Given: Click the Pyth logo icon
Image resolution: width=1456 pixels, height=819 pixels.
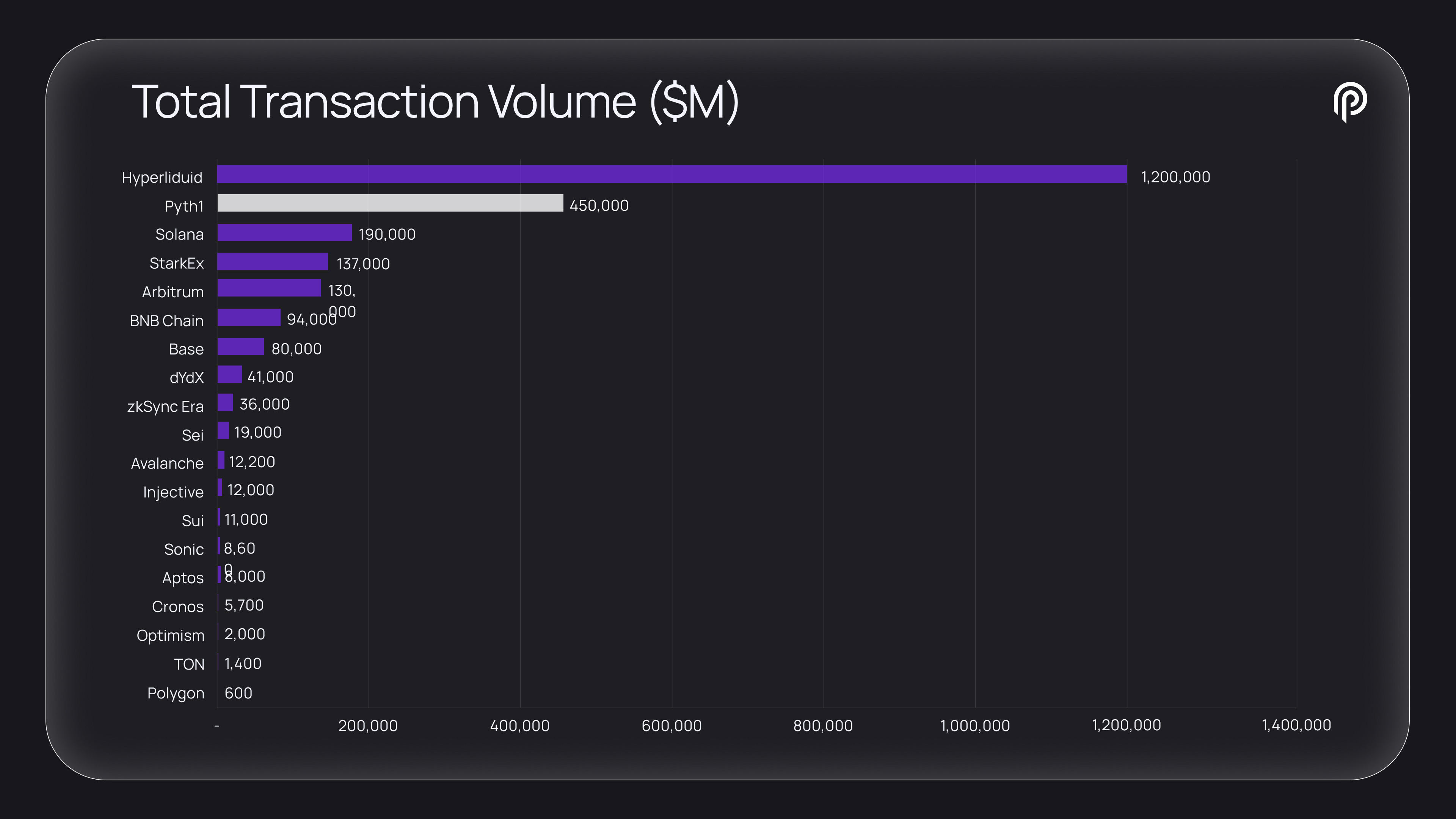Looking at the screenshot, I should point(1350,102).
